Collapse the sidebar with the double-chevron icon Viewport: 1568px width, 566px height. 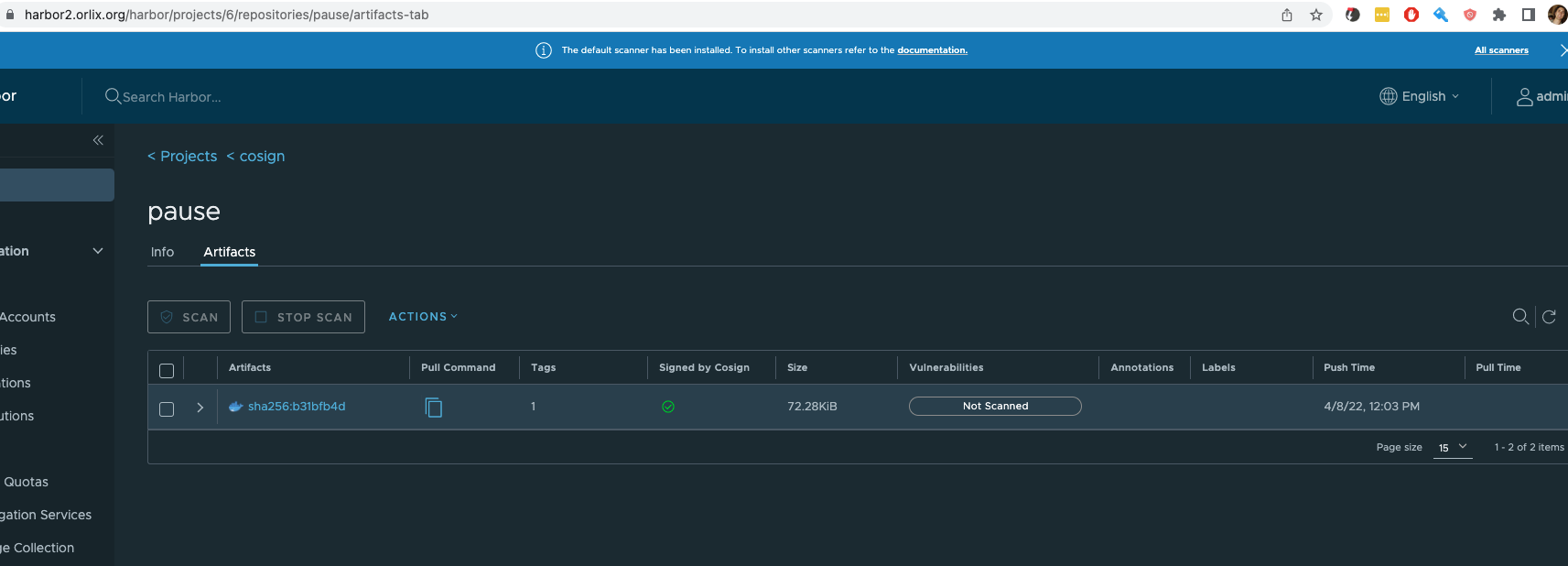98,140
